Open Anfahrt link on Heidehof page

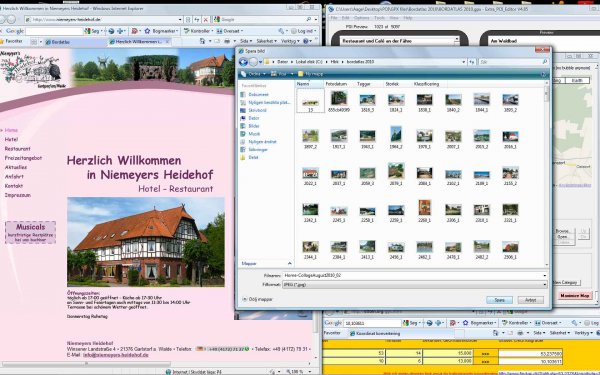[x=14, y=177]
